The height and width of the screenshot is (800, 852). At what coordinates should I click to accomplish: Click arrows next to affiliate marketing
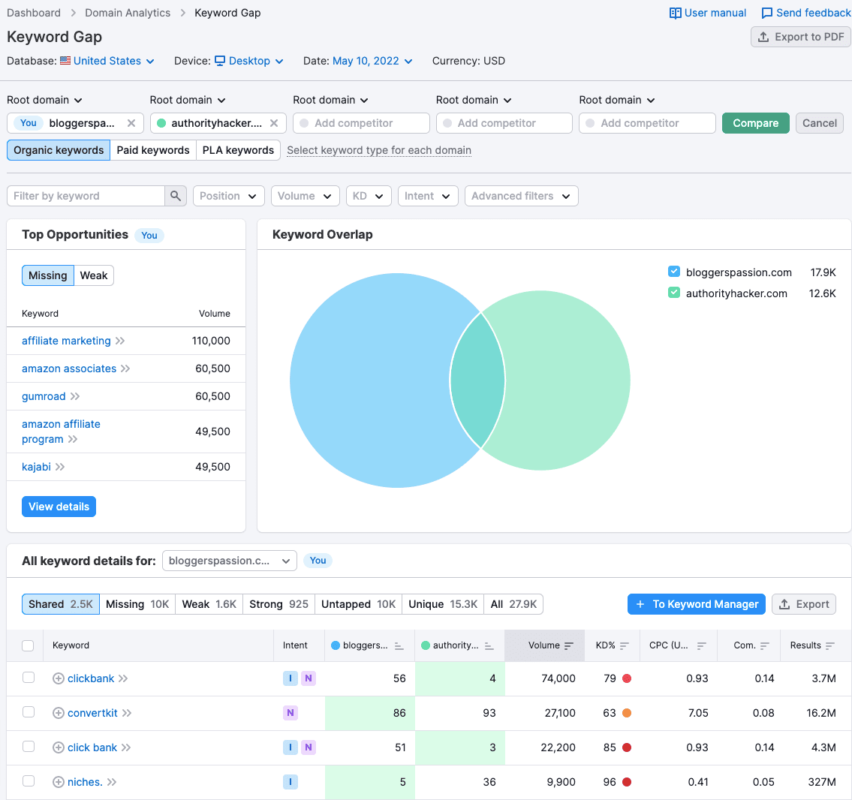coord(120,341)
